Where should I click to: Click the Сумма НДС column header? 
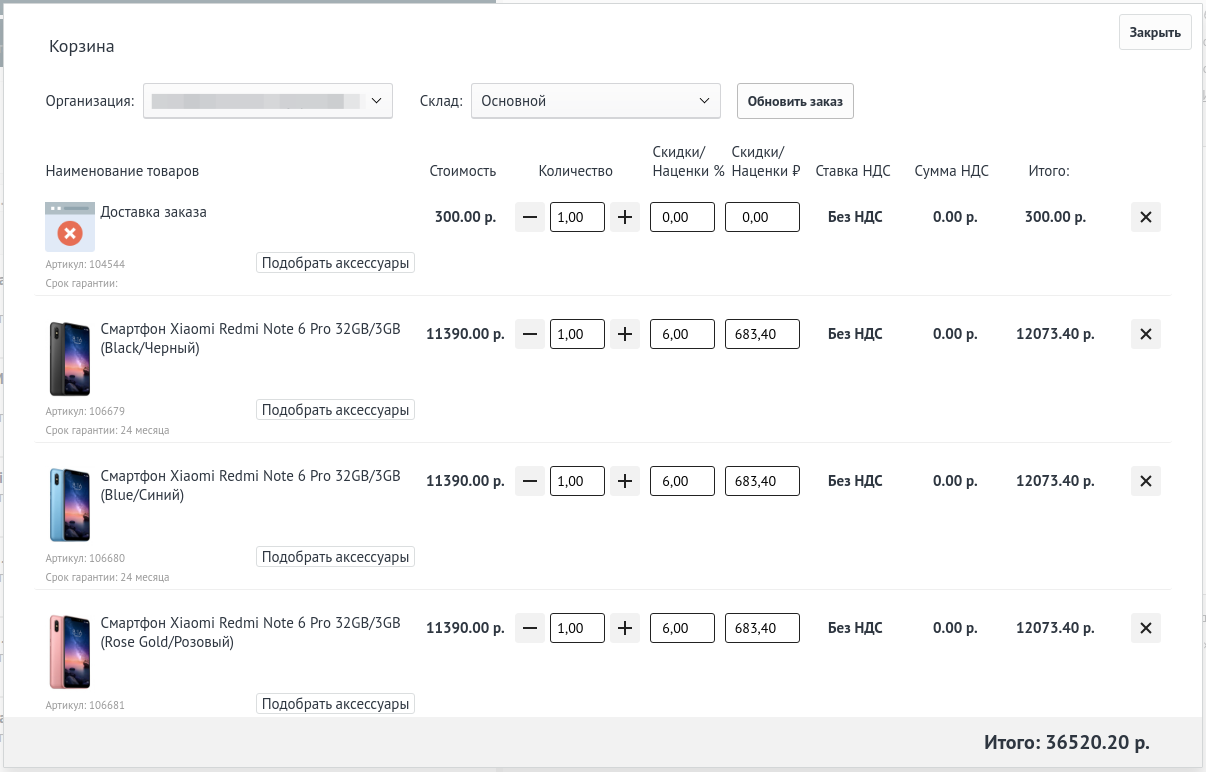point(952,171)
